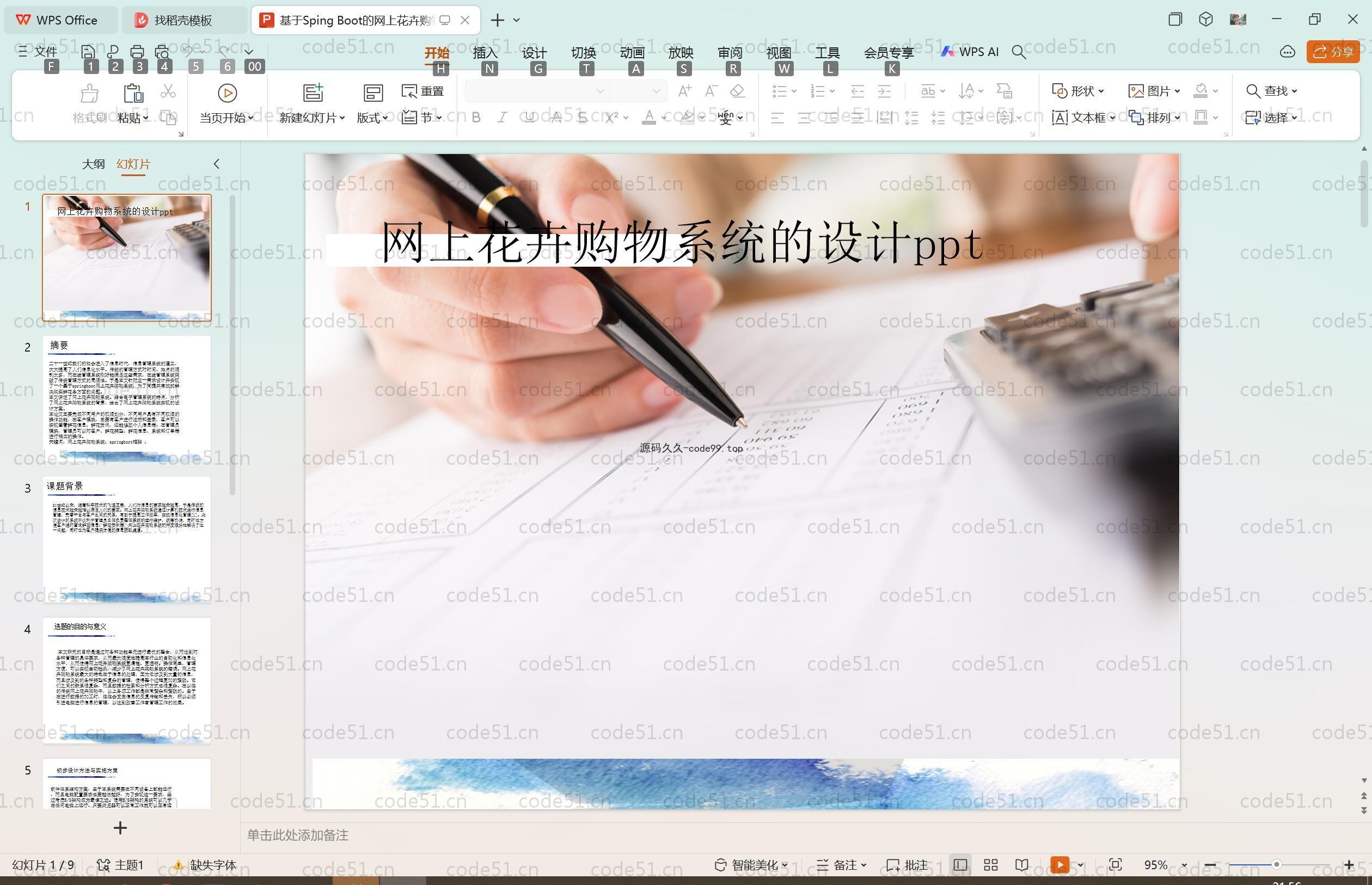Click the 智能美化 button in status bar

pos(751,865)
